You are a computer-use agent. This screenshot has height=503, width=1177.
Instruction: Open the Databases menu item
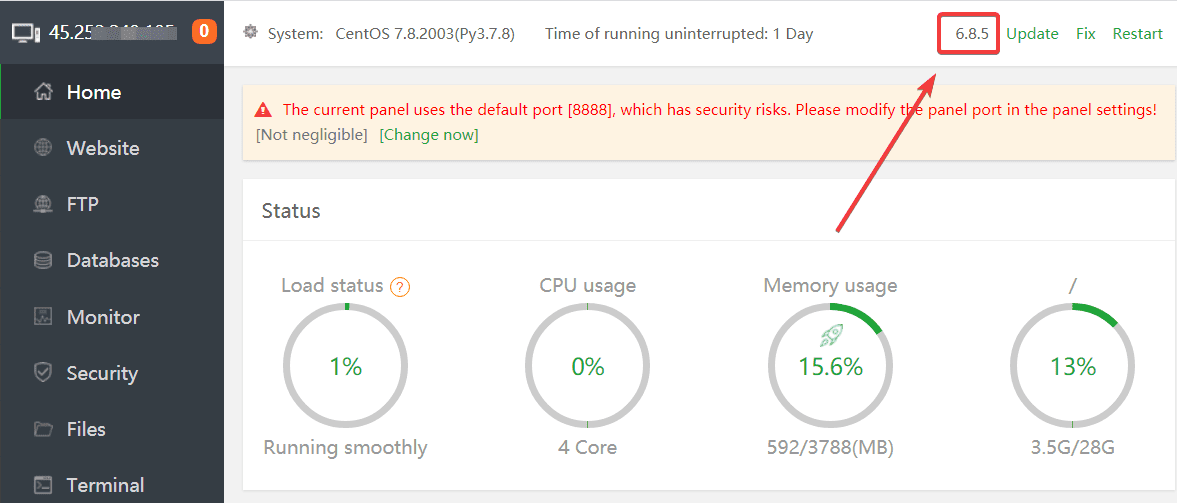pos(112,260)
